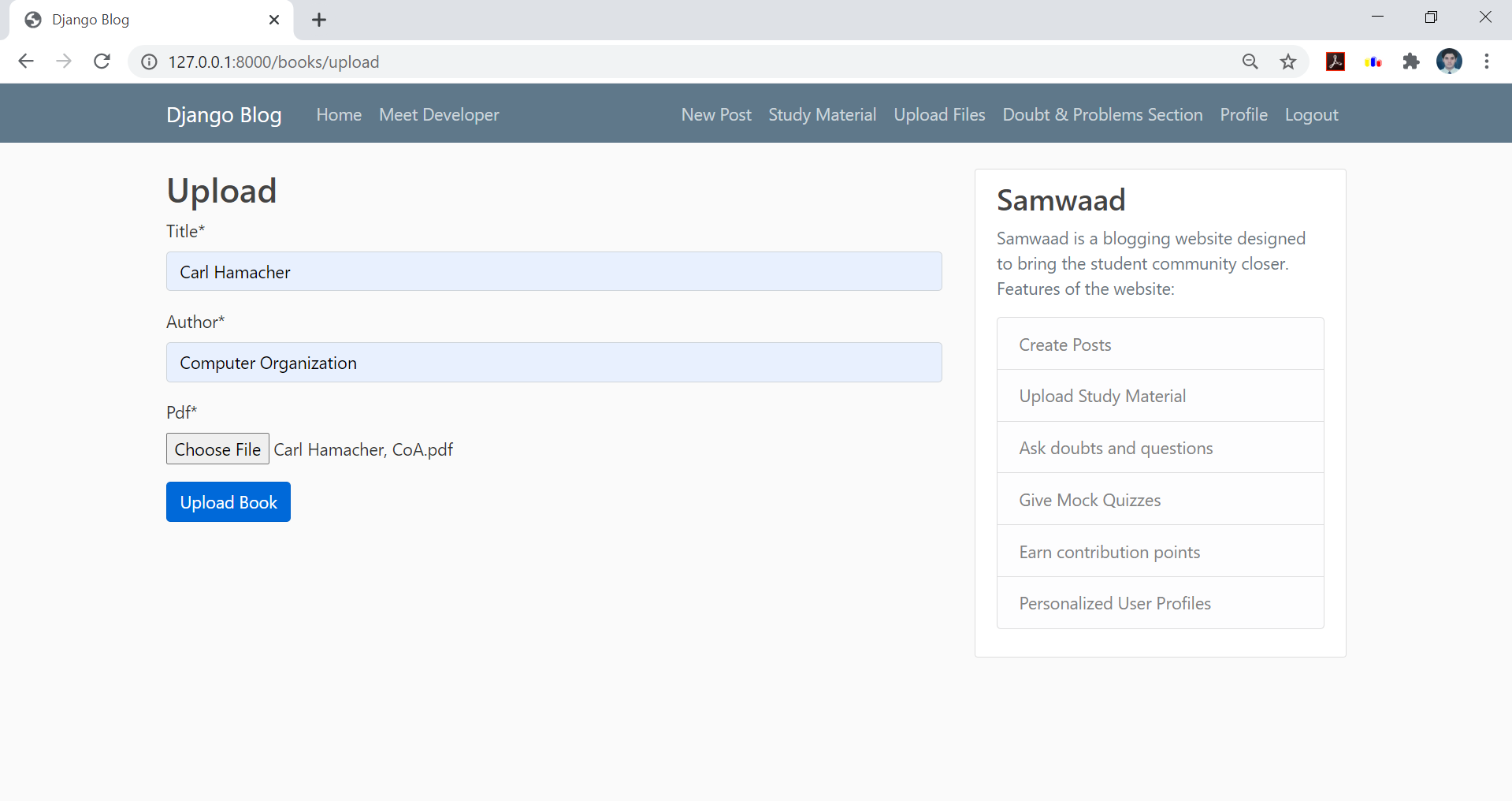Go back using the browser back arrow

click(26, 61)
